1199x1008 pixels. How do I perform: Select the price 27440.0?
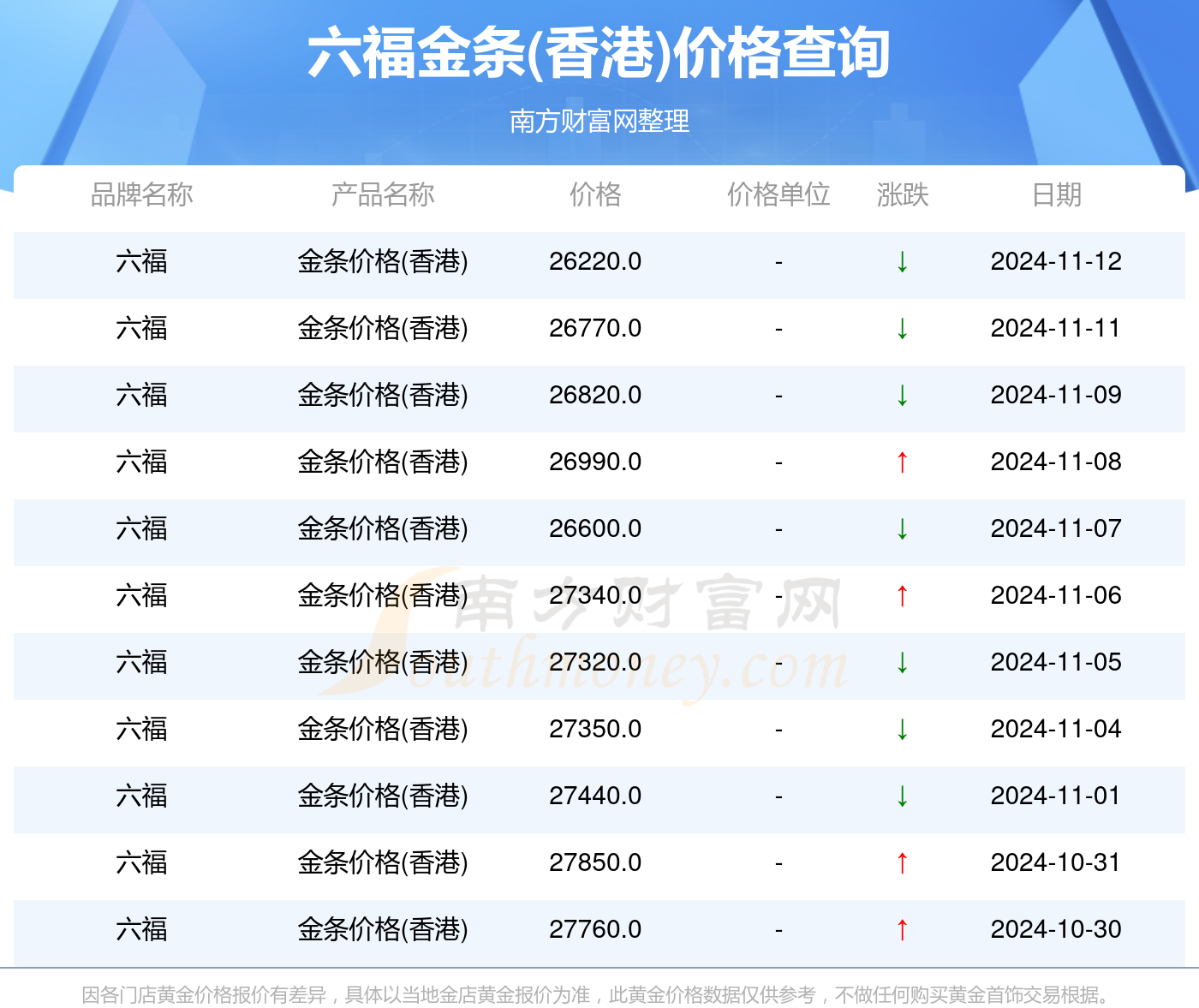(595, 796)
